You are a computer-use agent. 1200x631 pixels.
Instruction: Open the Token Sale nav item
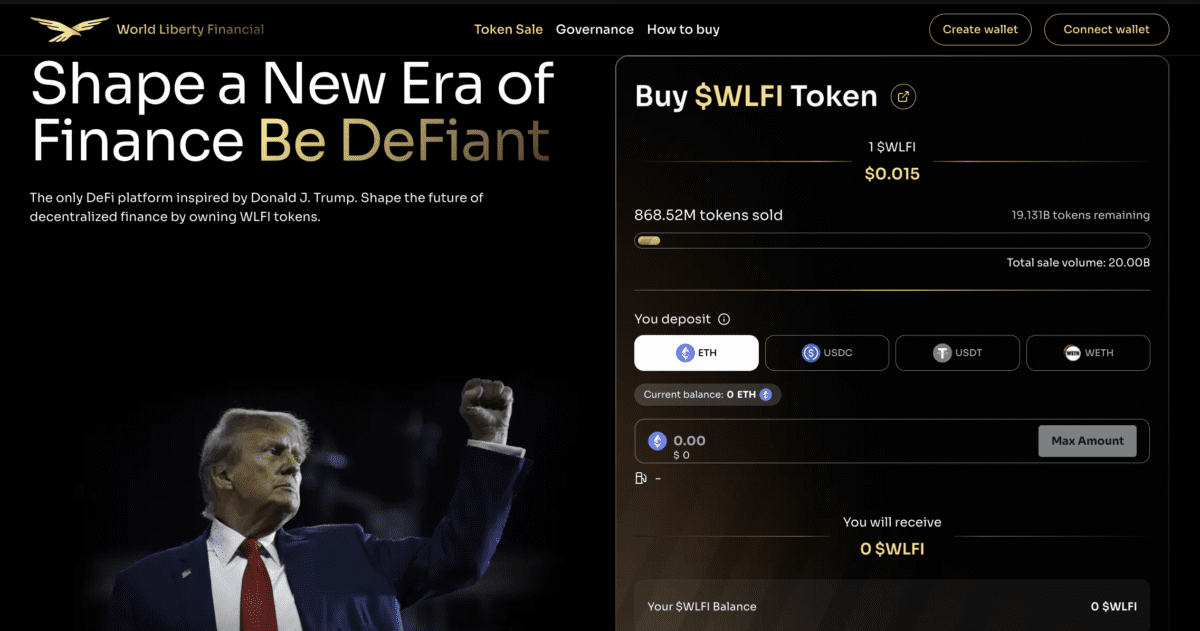(508, 29)
